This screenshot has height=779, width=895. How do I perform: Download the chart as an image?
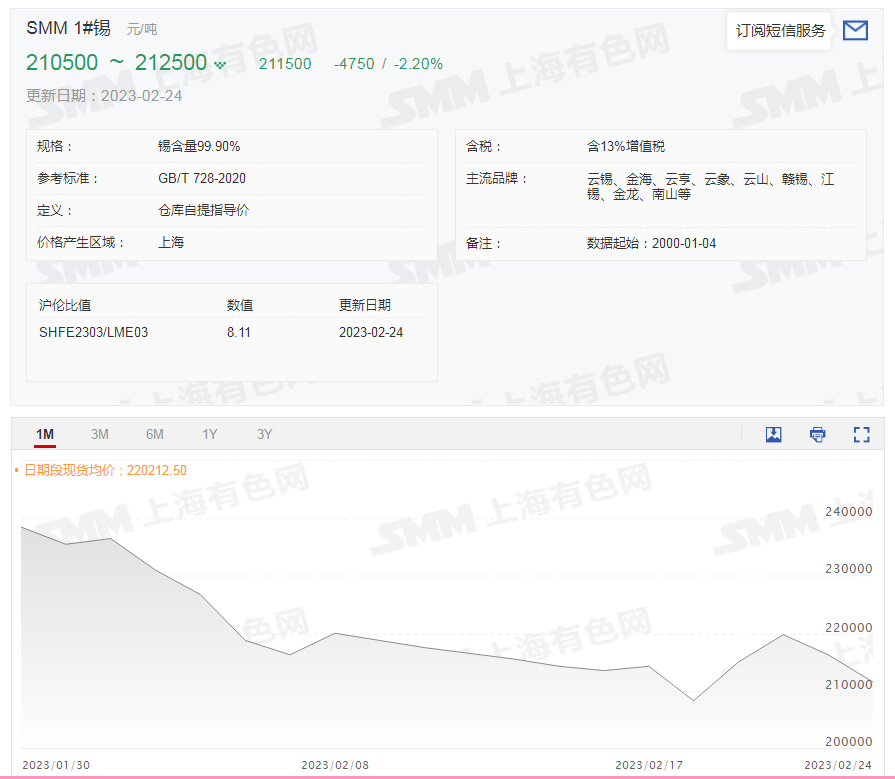773,434
